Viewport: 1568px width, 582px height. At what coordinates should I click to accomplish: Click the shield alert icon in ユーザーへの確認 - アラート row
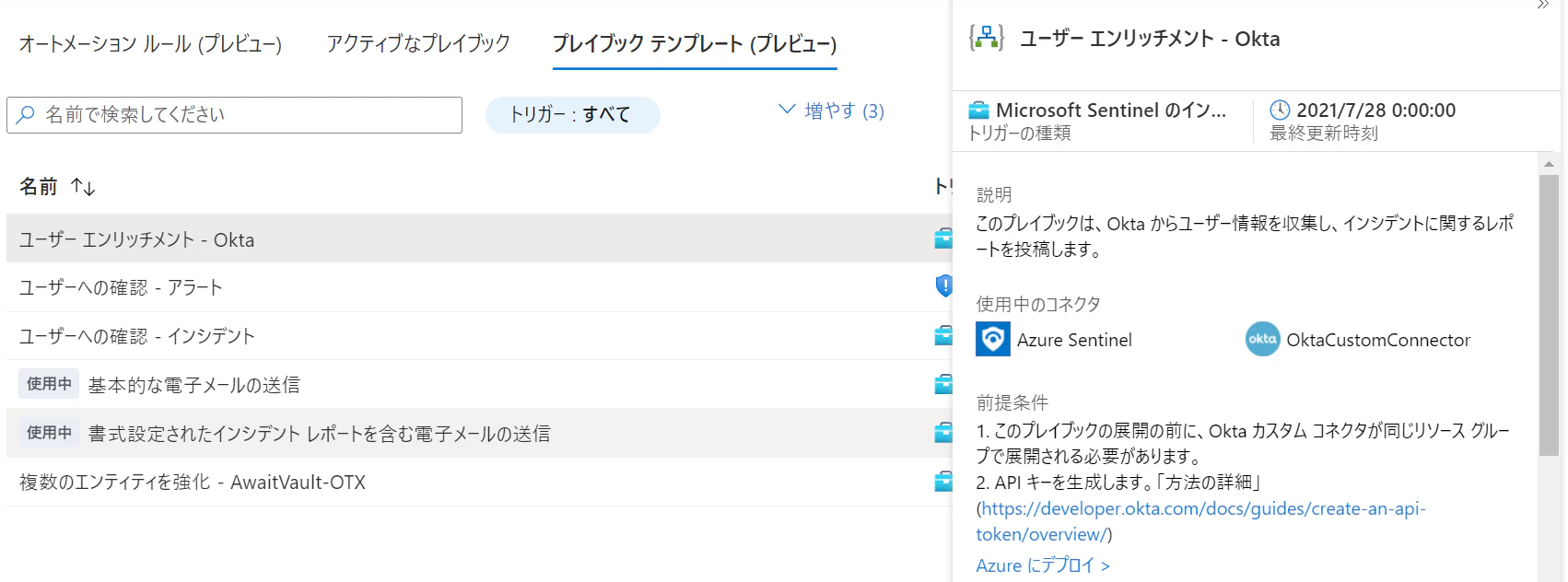pyautogui.click(x=944, y=286)
